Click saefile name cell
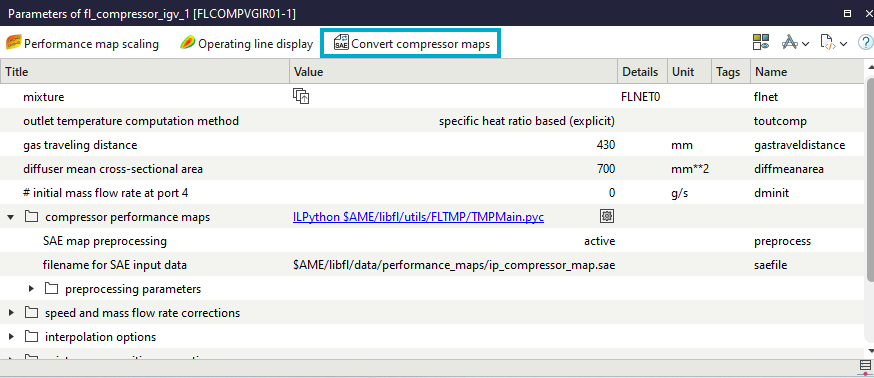Image resolution: width=874 pixels, height=378 pixels. coord(770,265)
